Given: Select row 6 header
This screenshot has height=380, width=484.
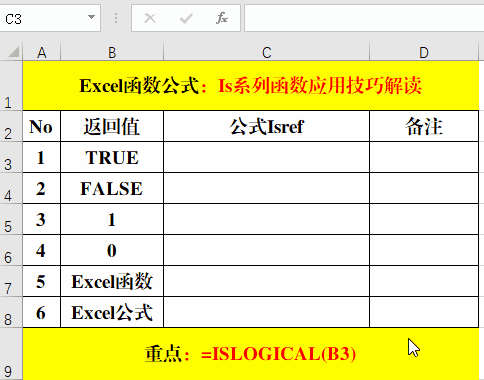Looking at the screenshot, I should click(x=11, y=250).
